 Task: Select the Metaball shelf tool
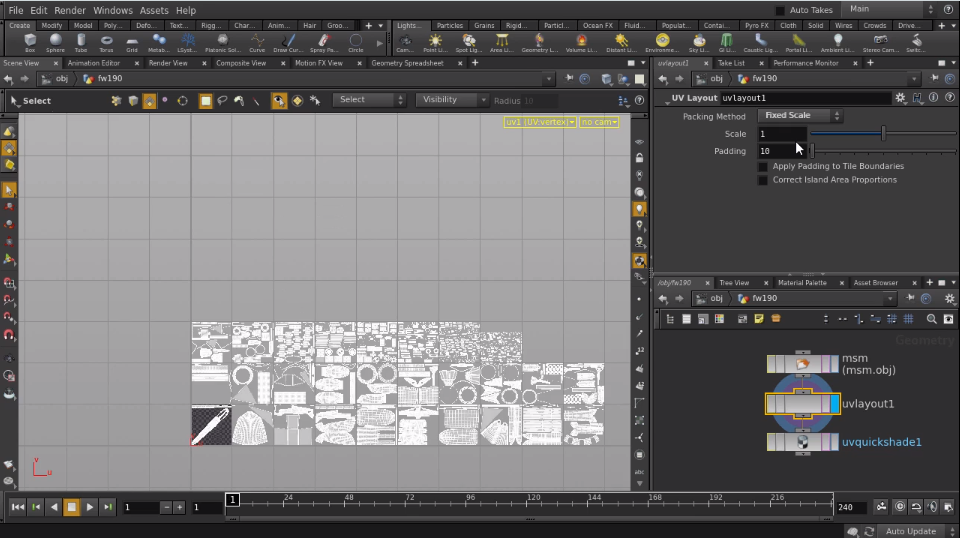tap(159, 43)
